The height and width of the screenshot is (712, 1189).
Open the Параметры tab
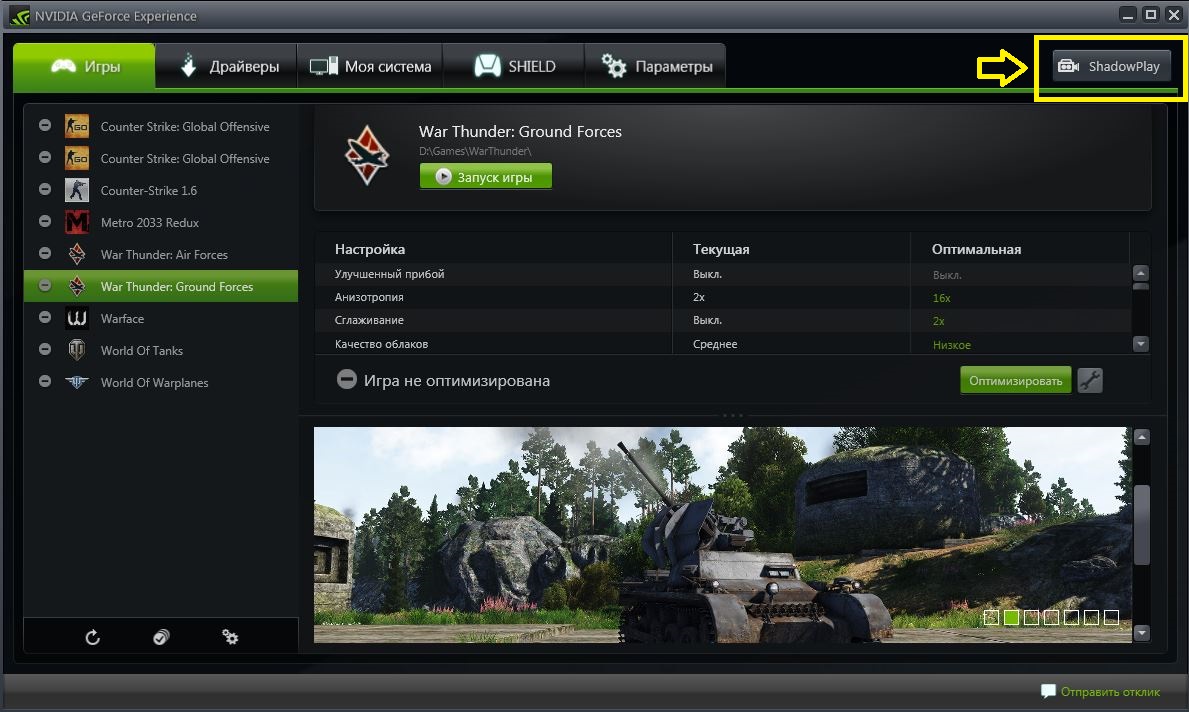point(656,67)
